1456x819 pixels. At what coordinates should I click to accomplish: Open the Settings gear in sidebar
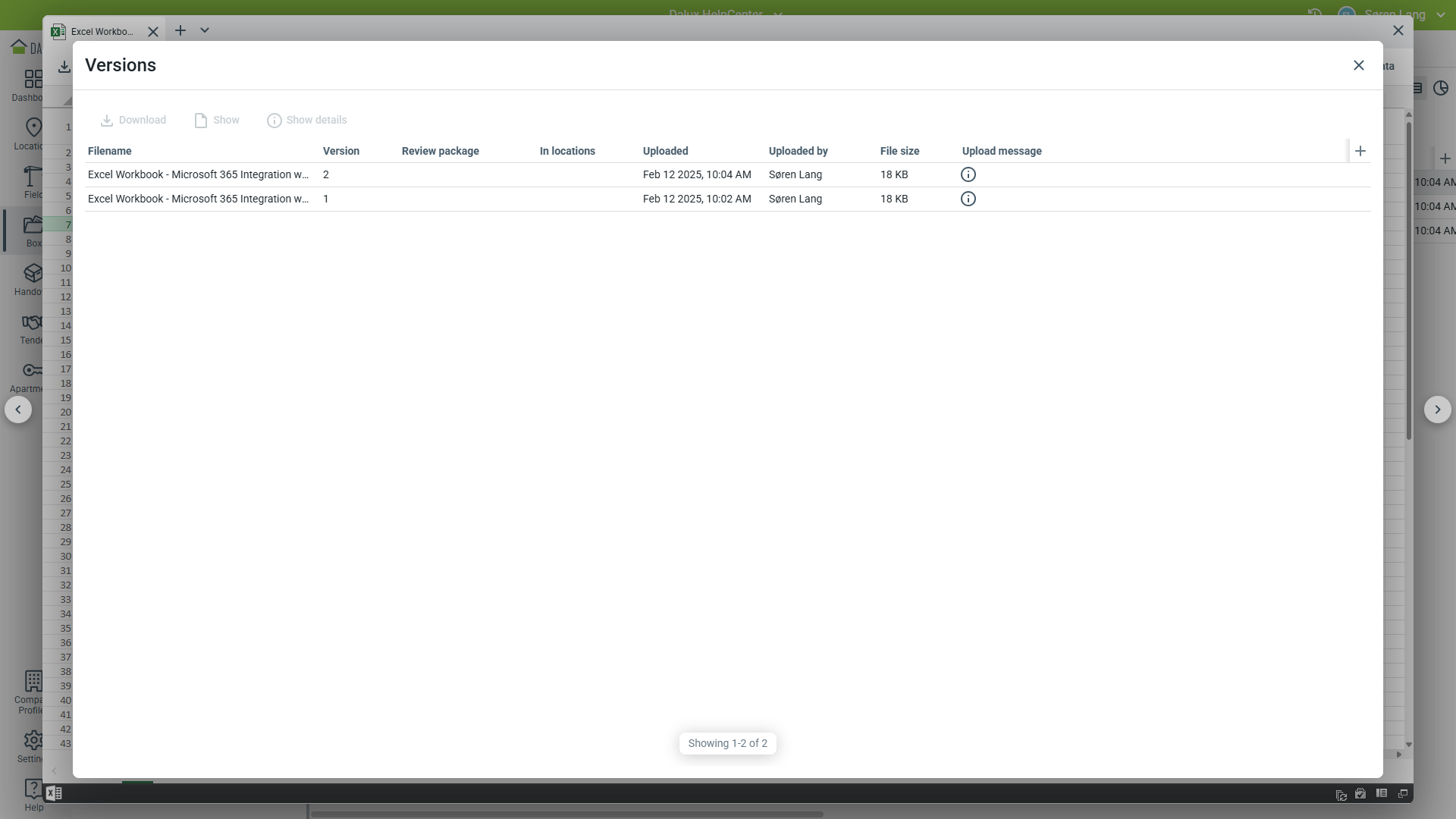coord(33,740)
